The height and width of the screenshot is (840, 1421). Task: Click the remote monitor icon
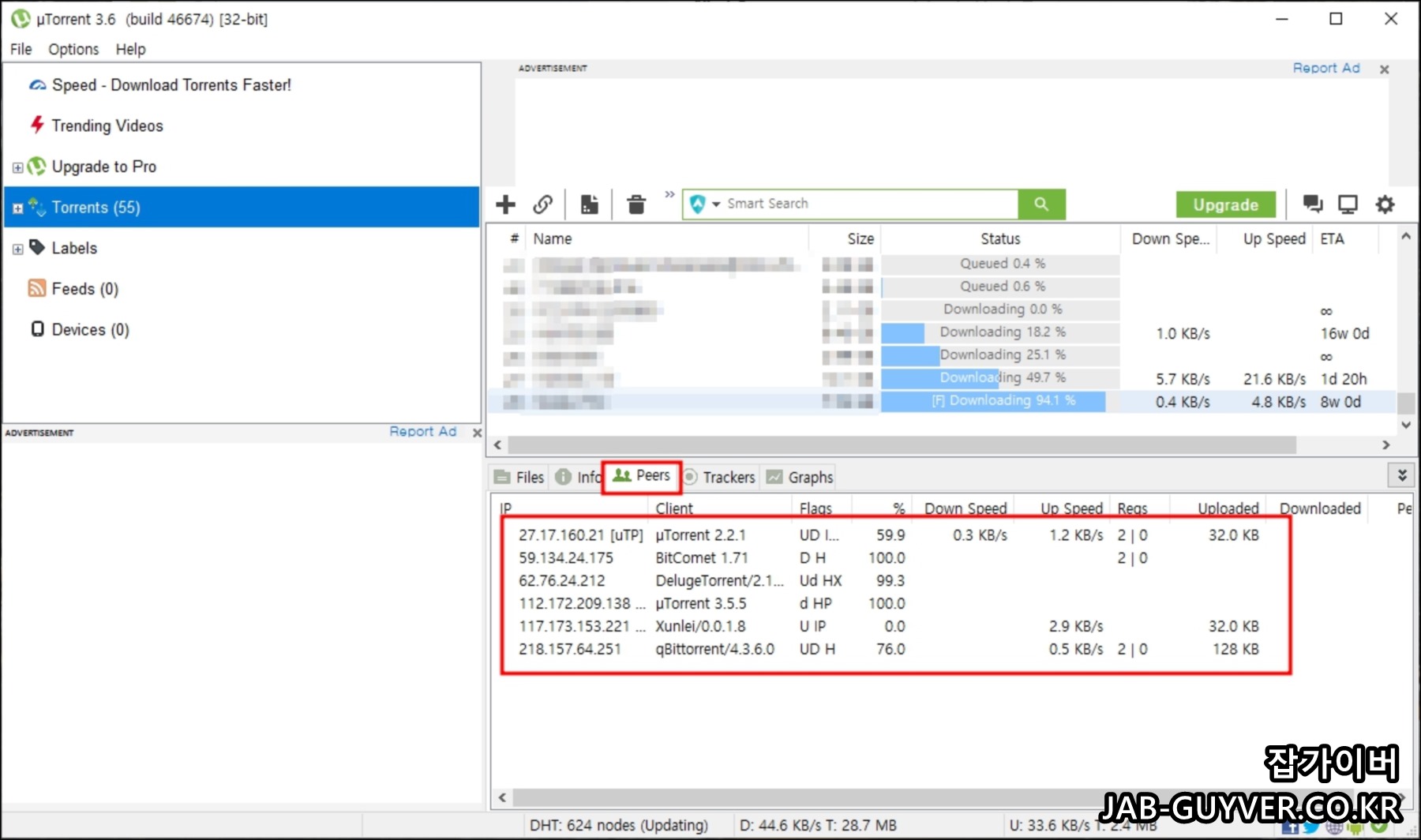(x=1348, y=204)
